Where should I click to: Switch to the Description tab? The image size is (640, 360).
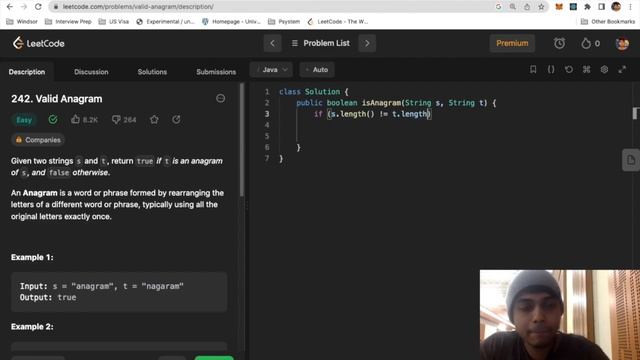pos(27,72)
